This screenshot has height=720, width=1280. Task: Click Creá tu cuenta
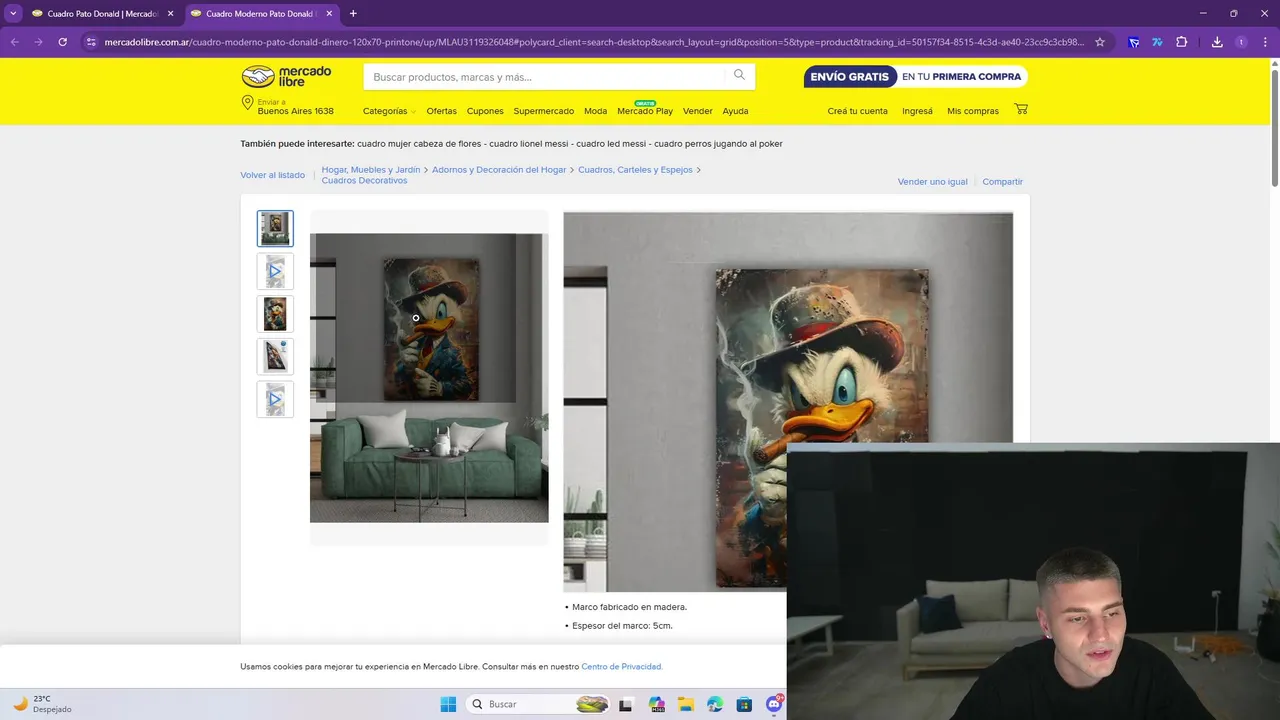857,111
